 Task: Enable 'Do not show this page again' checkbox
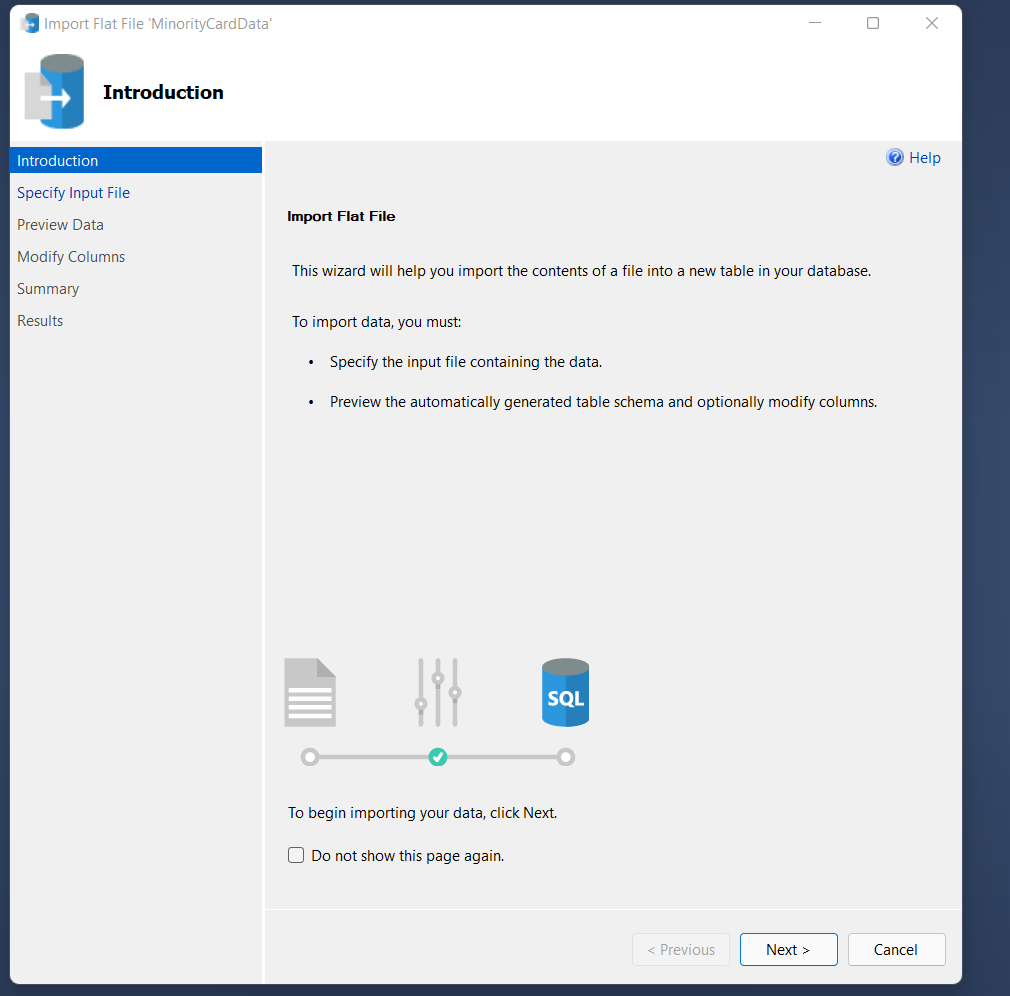296,855
